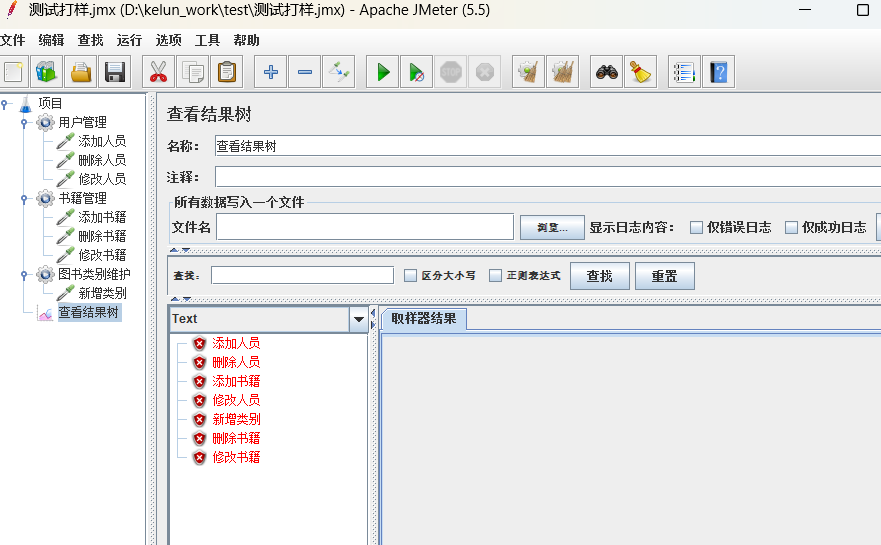Screen dimensions: 881x545
Task: Click gear icon of 用户管理 thread group
Action: click(x=46, y=122)
